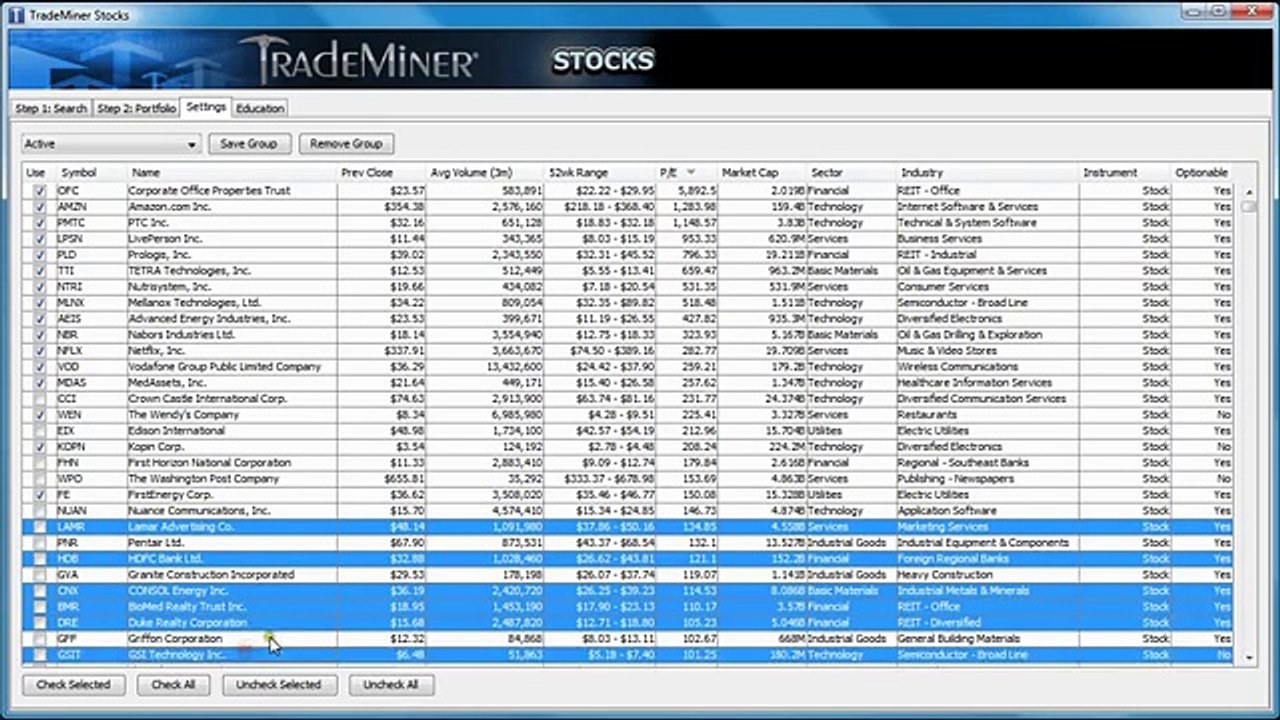Open the Active group dropdown

pyautogui.click(x=111, y=144)
